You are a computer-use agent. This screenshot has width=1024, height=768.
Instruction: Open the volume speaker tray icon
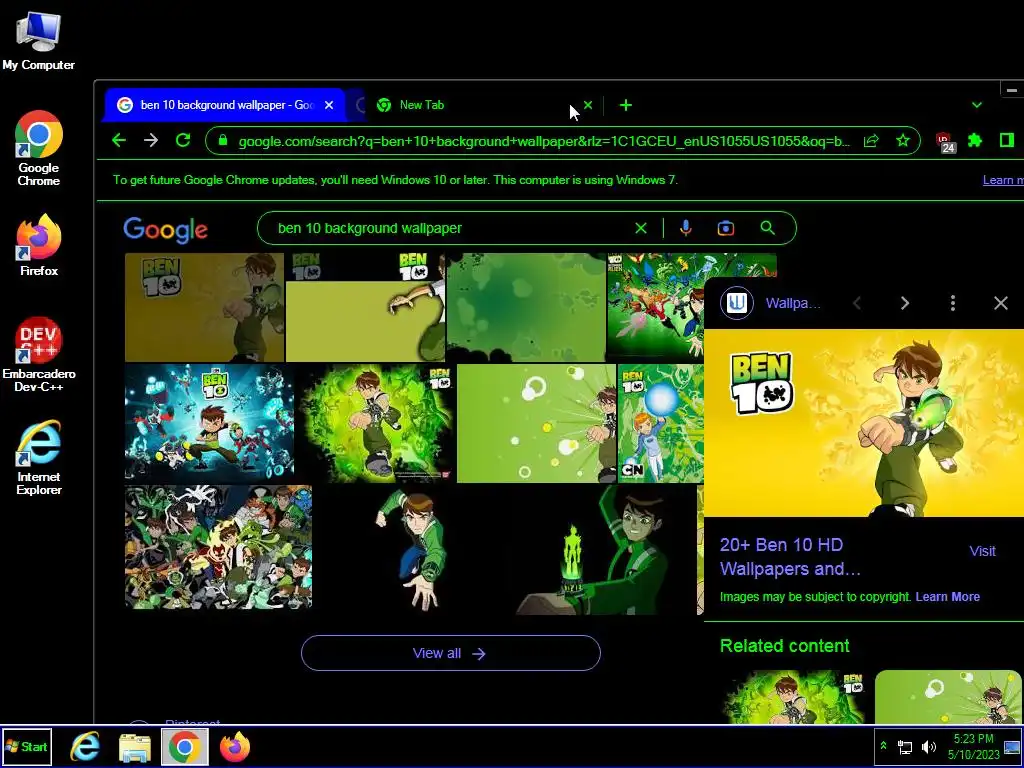[x=928, y=746]
